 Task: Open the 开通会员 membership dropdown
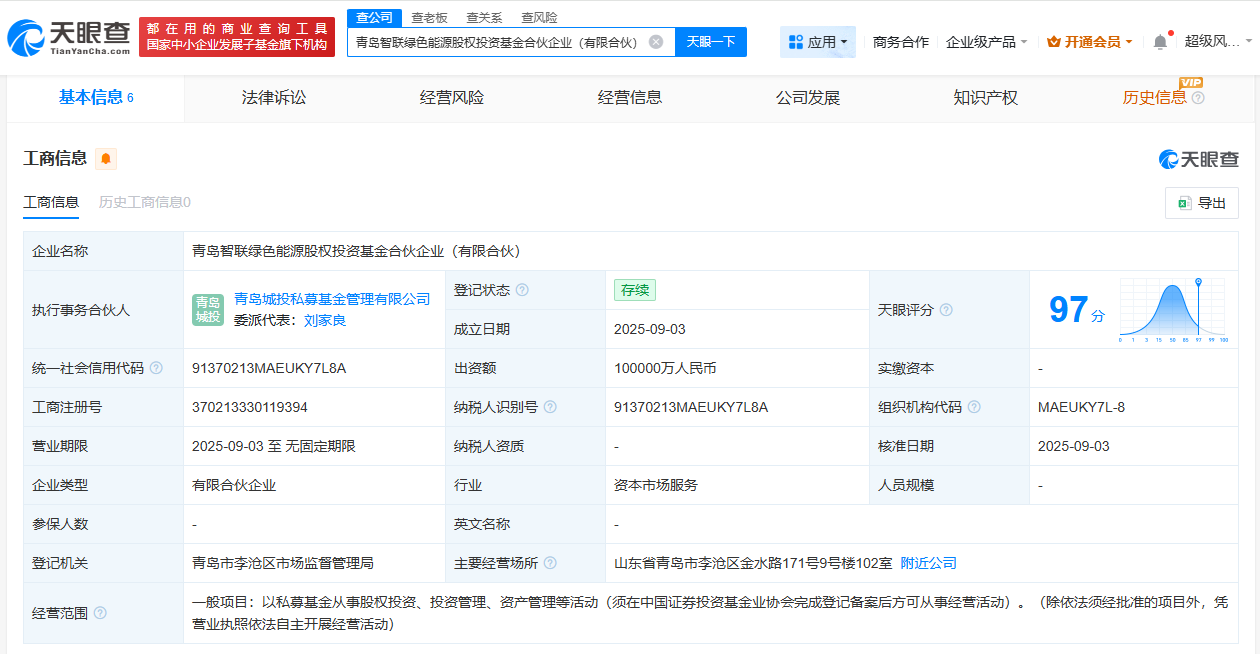coord(1090,42)
